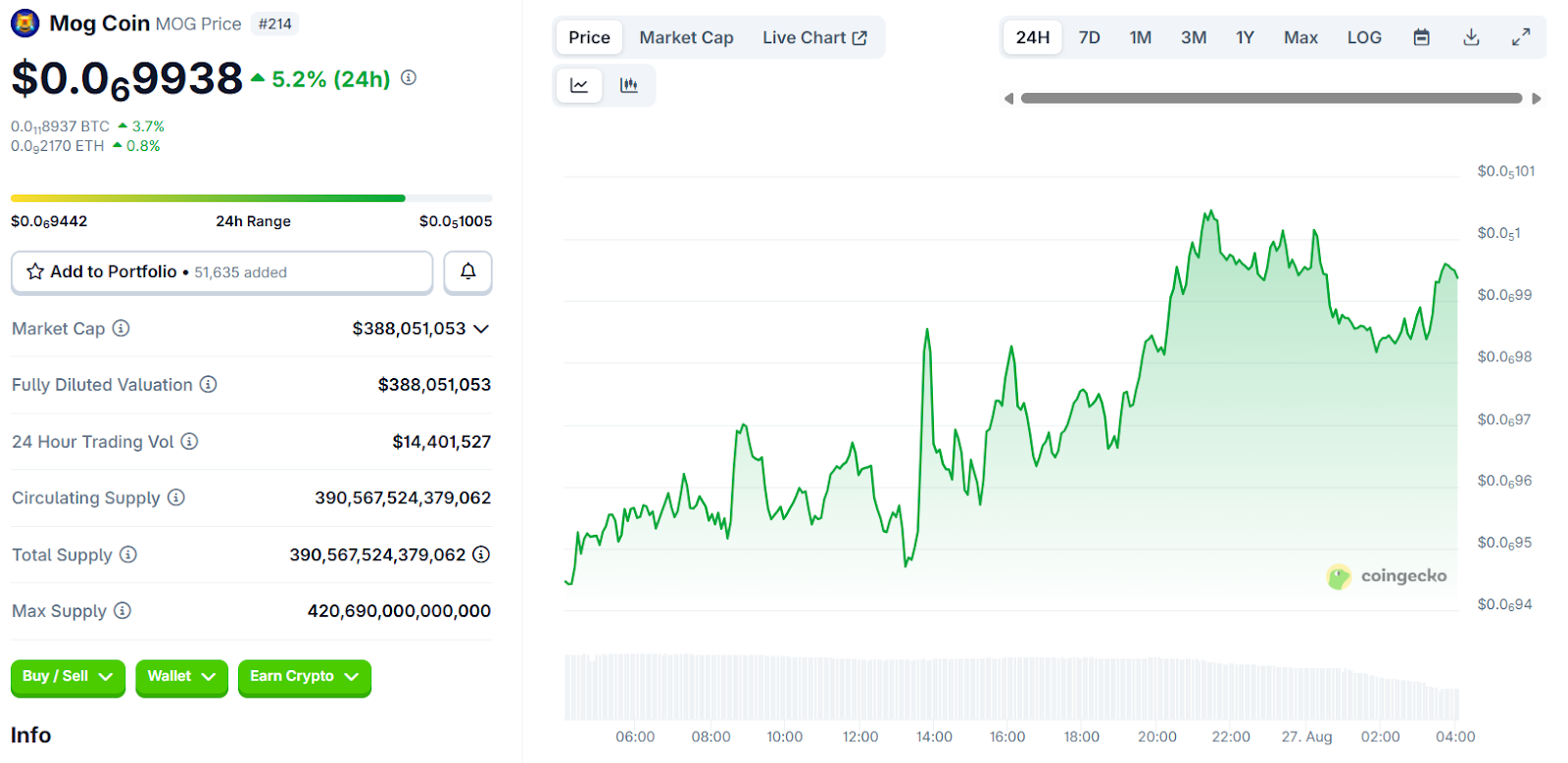
Task: Open Live Chart external link icon
Action: tap(859, 37)
